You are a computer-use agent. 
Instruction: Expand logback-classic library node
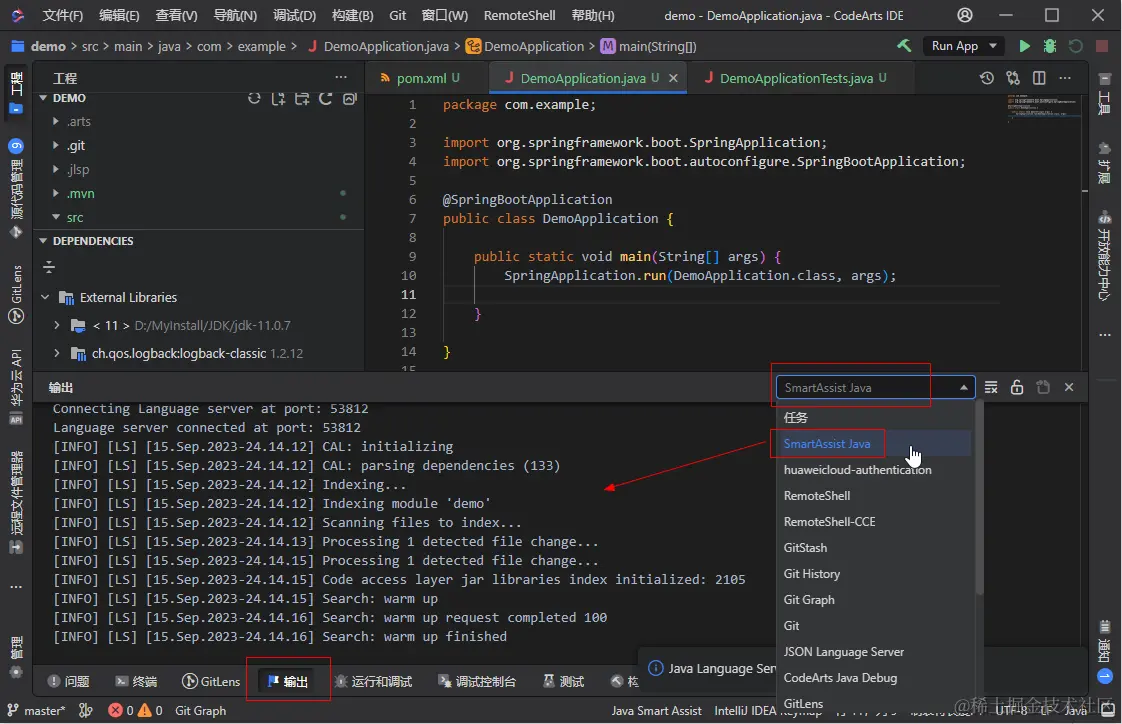tap(57, 353)
